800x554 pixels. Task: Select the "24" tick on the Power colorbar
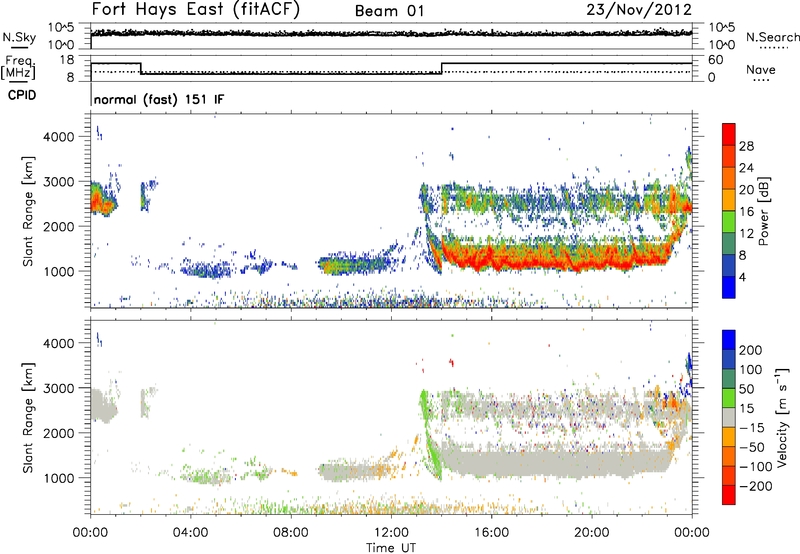coord(746,168)
